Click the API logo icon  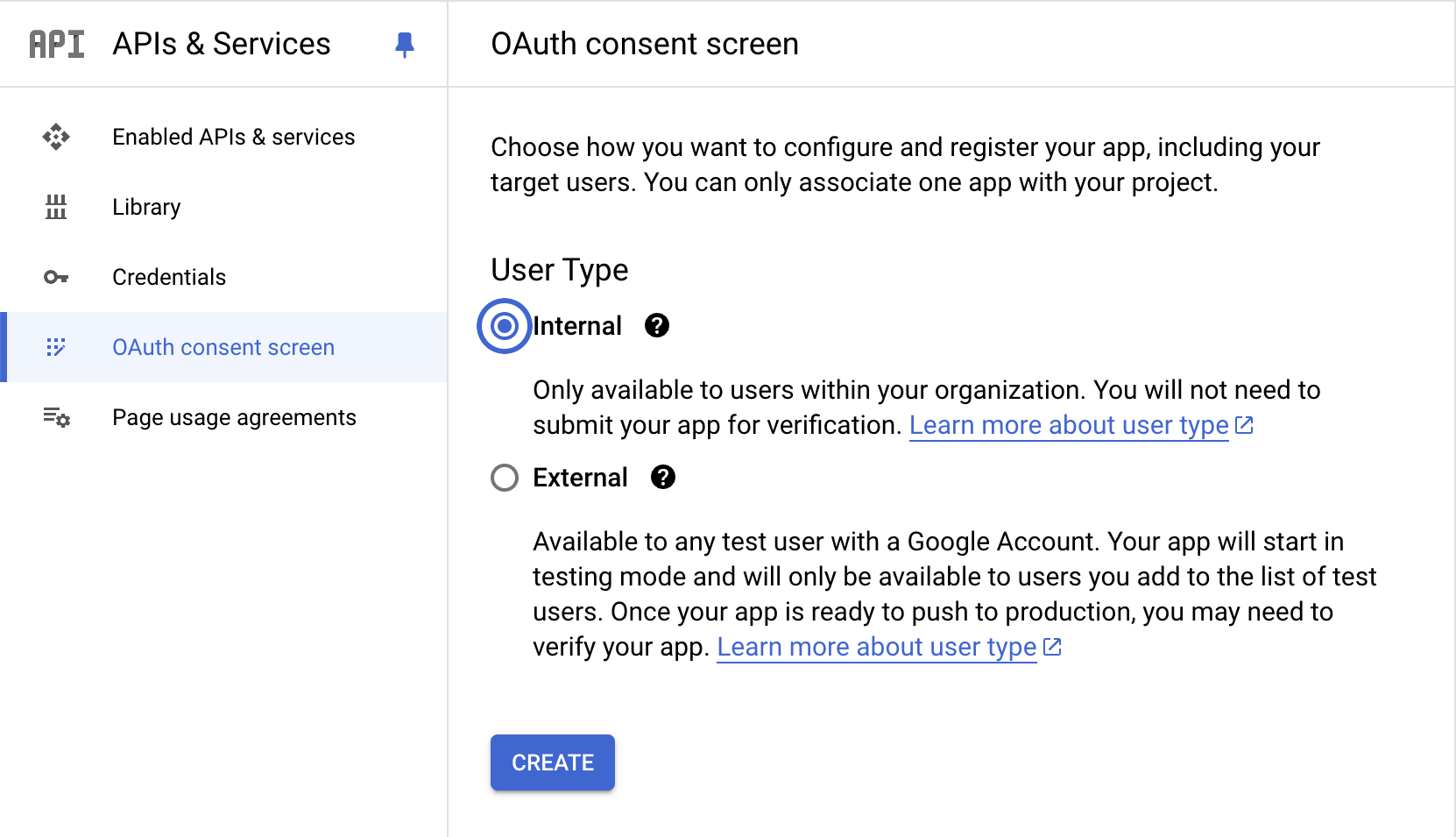click(57, 44)
